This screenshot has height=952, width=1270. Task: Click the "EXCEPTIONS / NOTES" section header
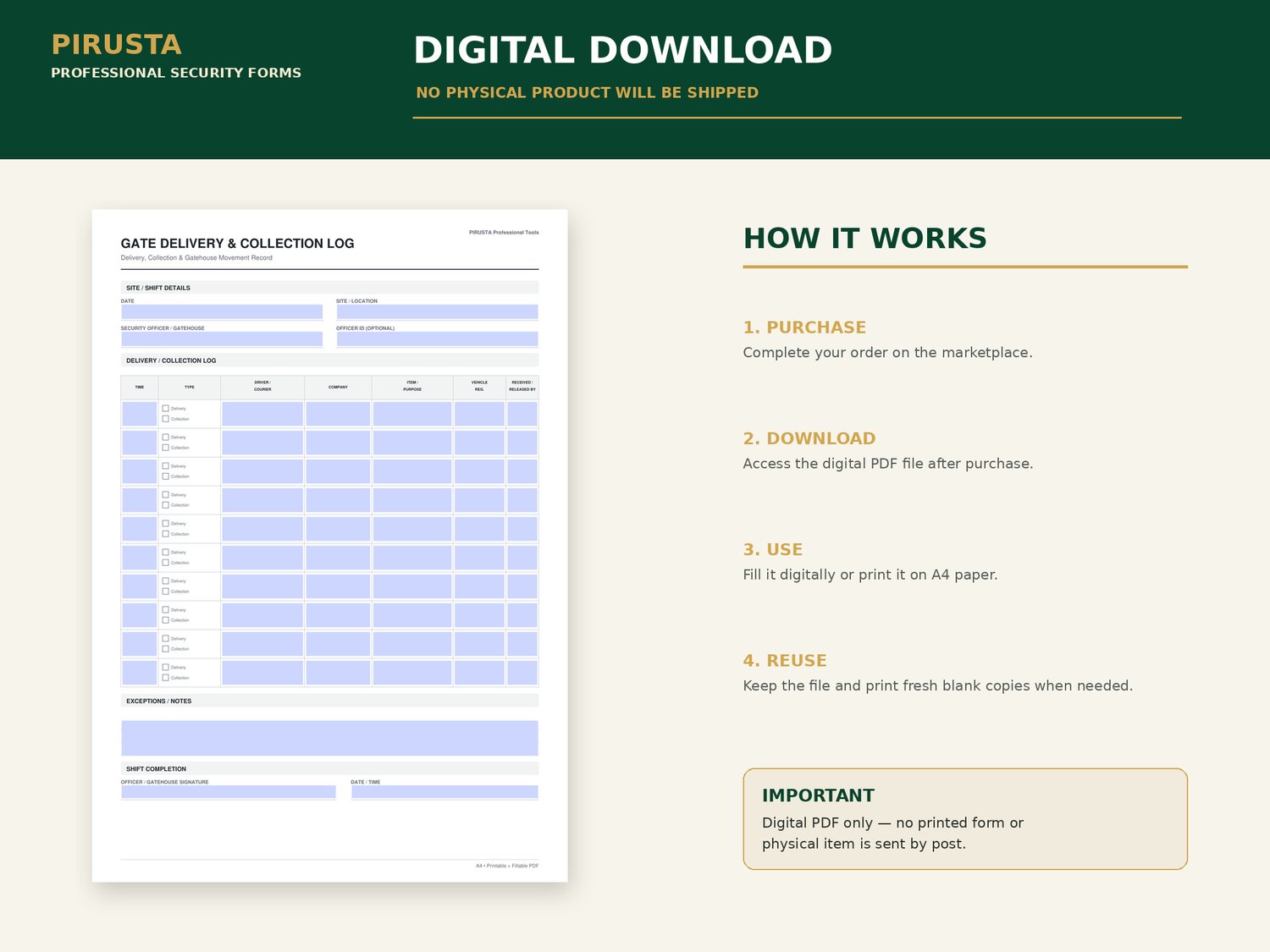(x=159, y=701)
